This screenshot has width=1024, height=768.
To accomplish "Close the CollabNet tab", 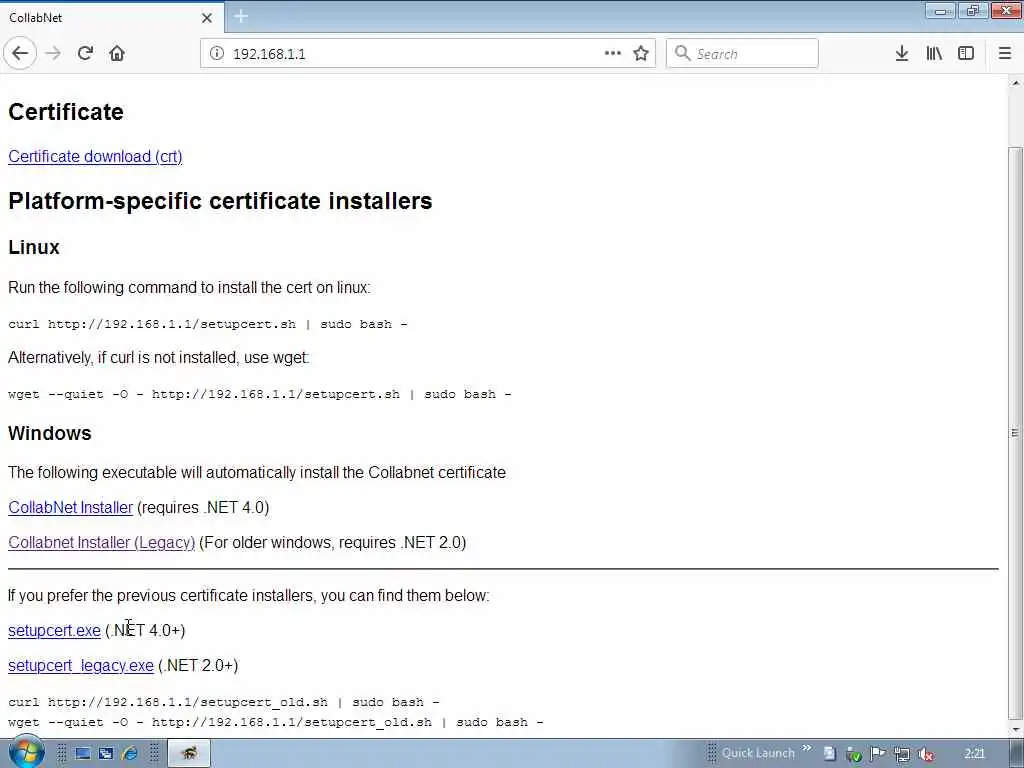I will click(207, 18).
